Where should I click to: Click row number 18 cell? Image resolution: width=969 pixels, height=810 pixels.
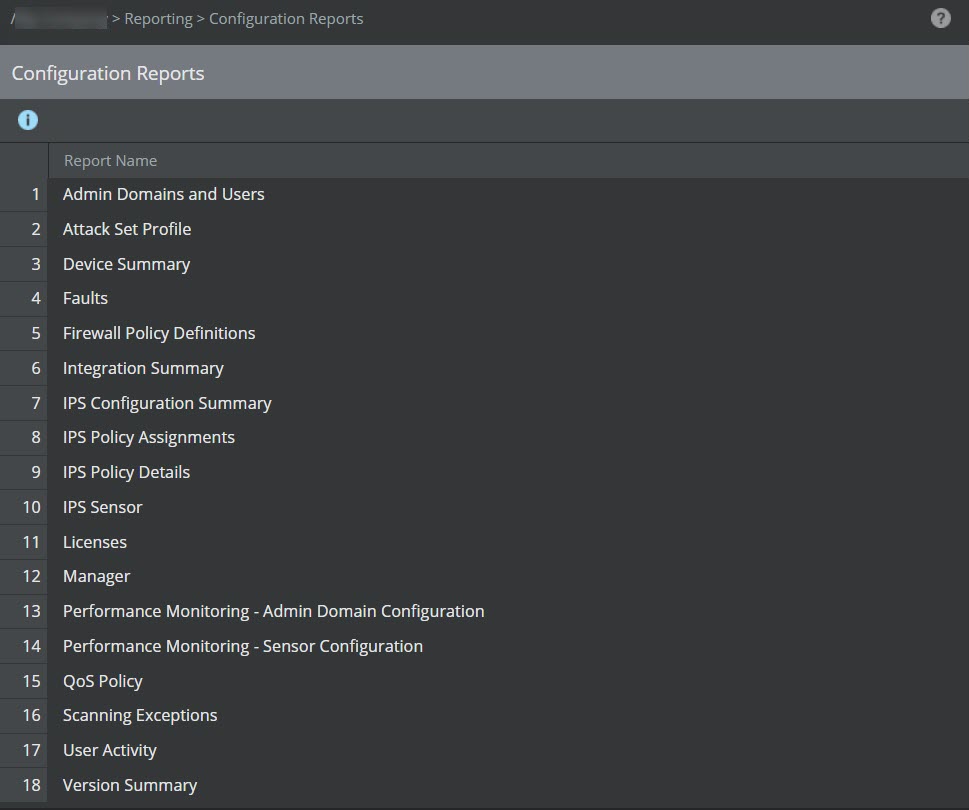[24, 785]
